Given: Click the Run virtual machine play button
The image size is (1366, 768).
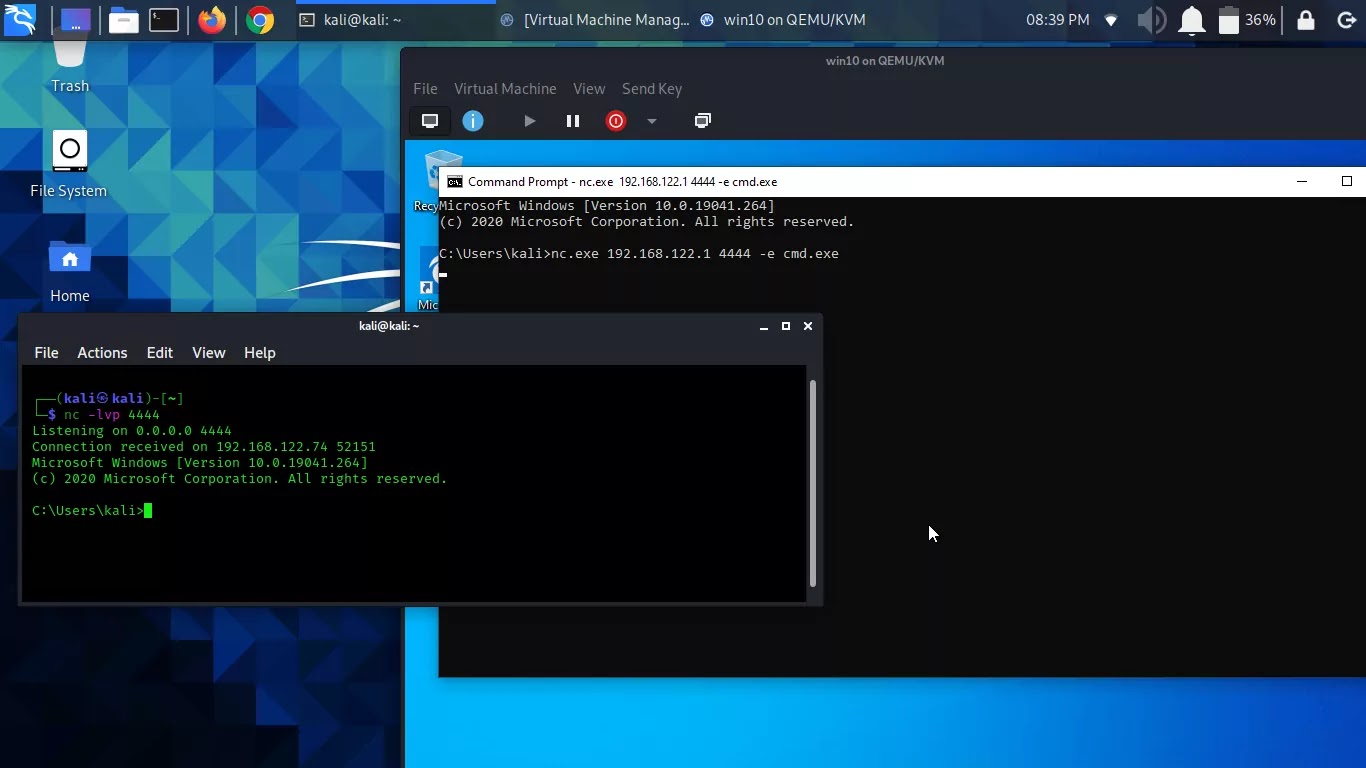Looking at the screenshot, I should (x=529, y=121).
